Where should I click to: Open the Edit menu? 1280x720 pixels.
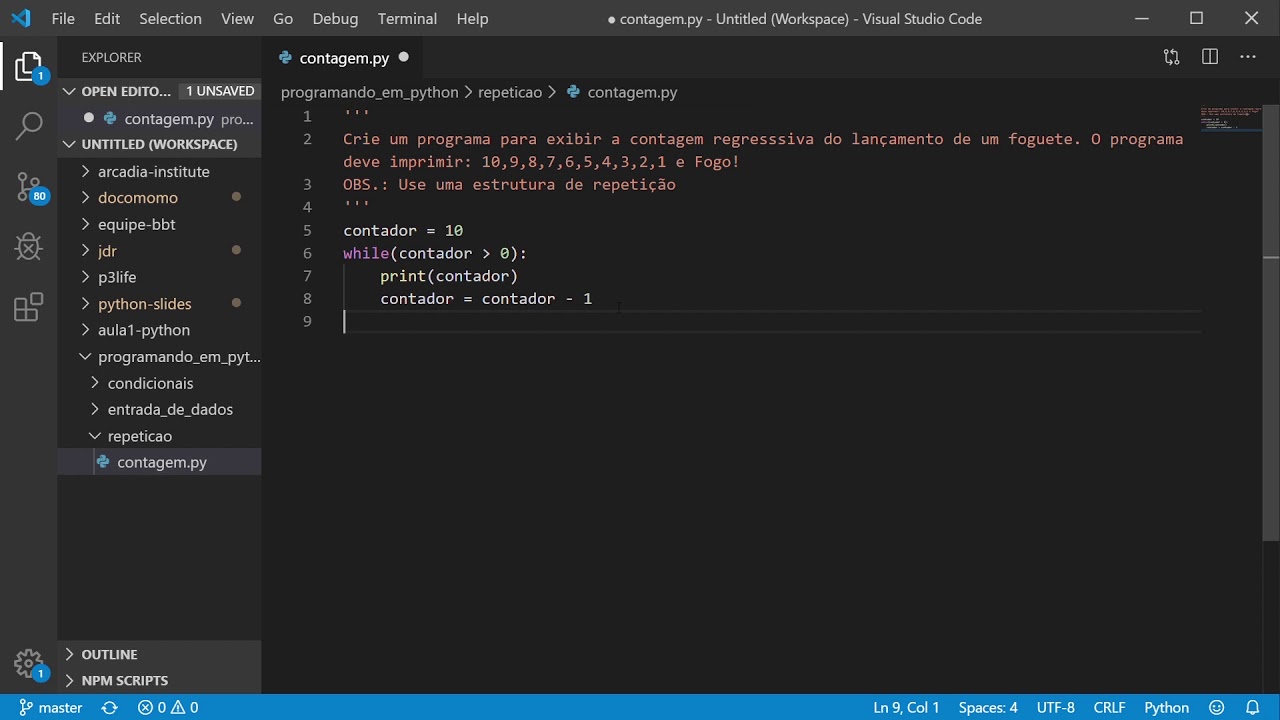click(107, 18)
